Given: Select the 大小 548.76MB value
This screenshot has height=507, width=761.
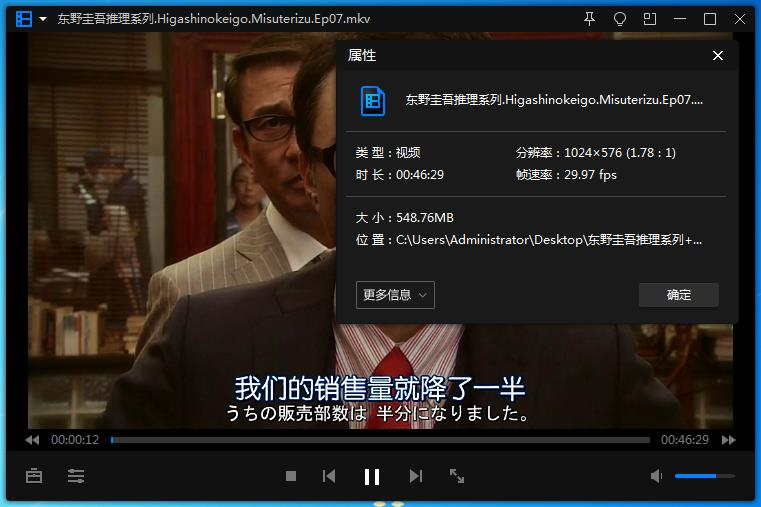Looking at the screenshot, I should pos(425,218).
